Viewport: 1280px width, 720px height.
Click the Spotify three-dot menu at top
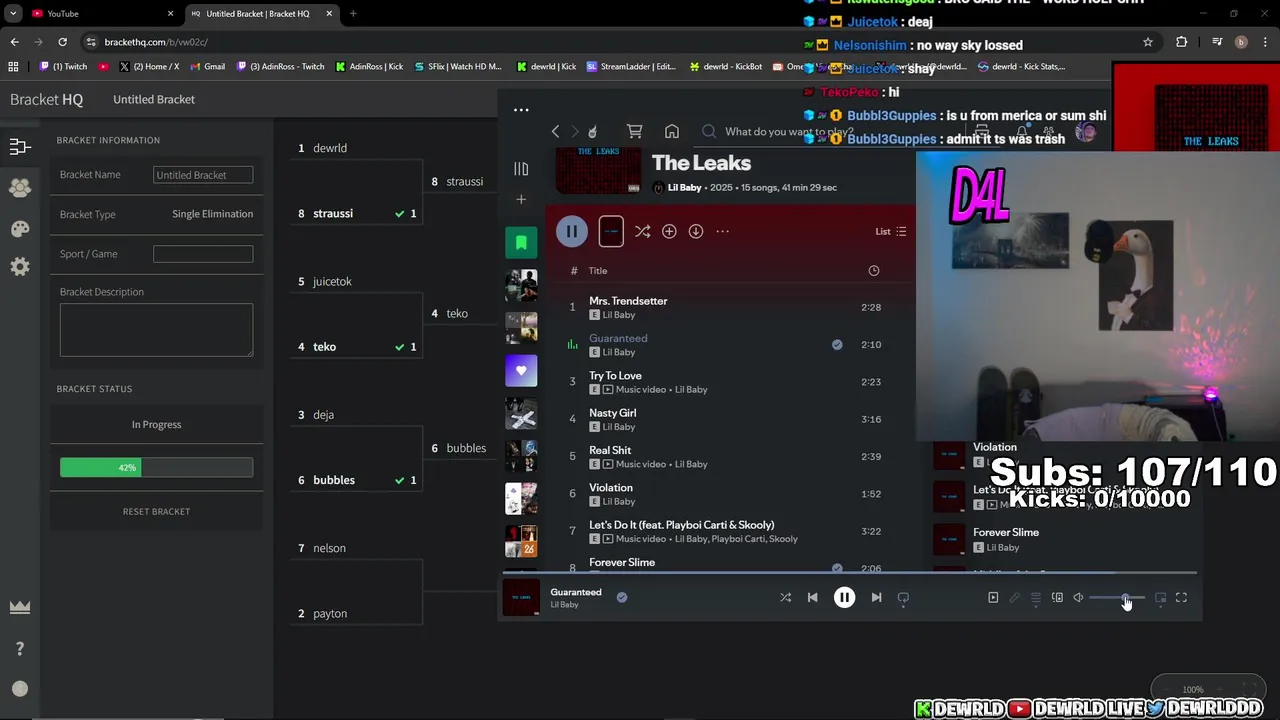click(521, 110)
